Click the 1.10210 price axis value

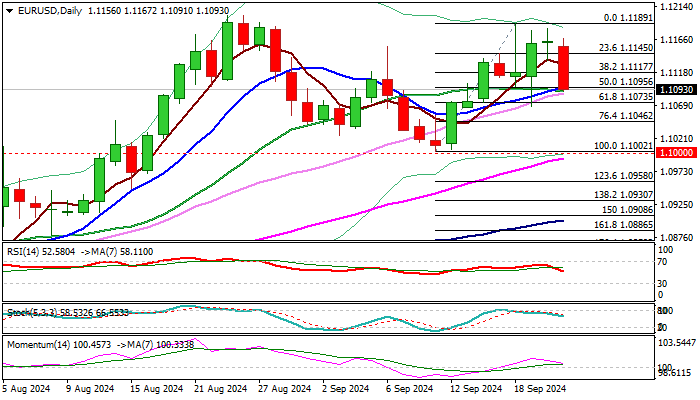676,139
